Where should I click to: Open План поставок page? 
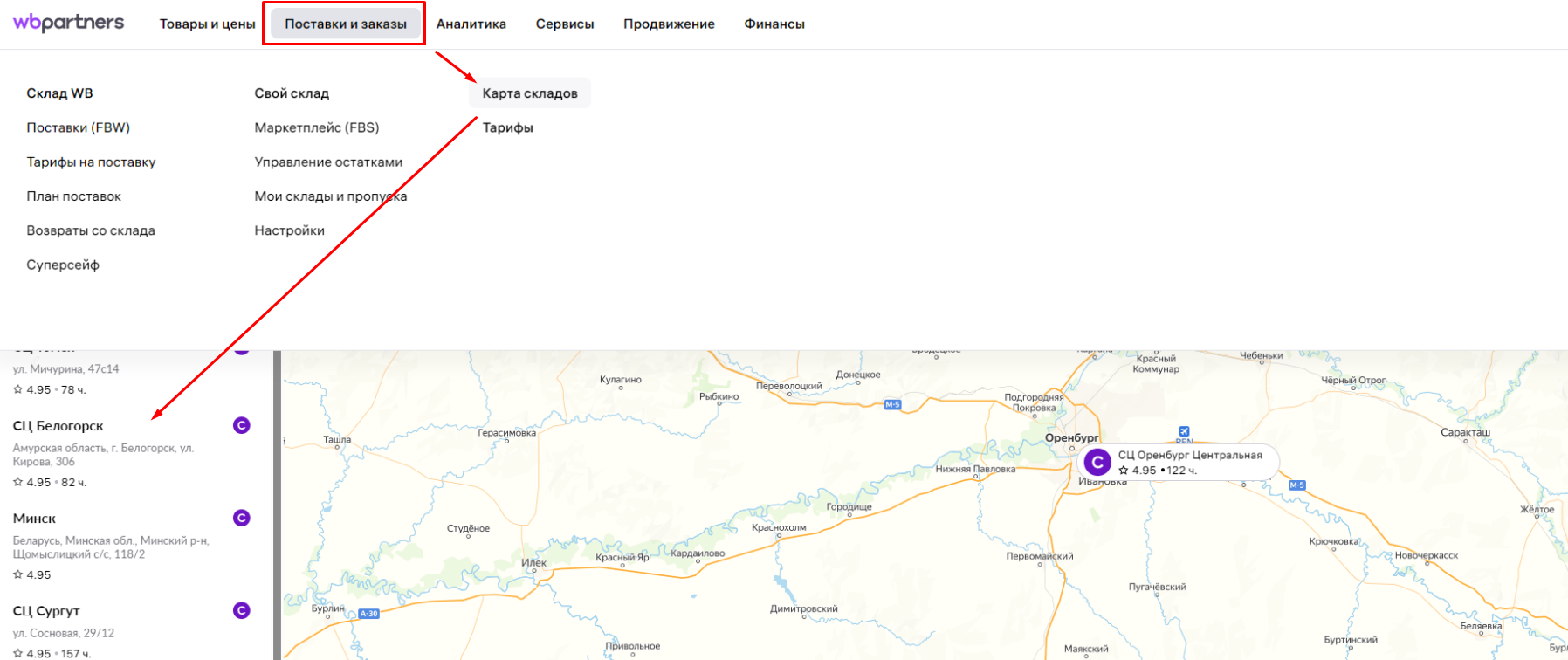[74, 196]
